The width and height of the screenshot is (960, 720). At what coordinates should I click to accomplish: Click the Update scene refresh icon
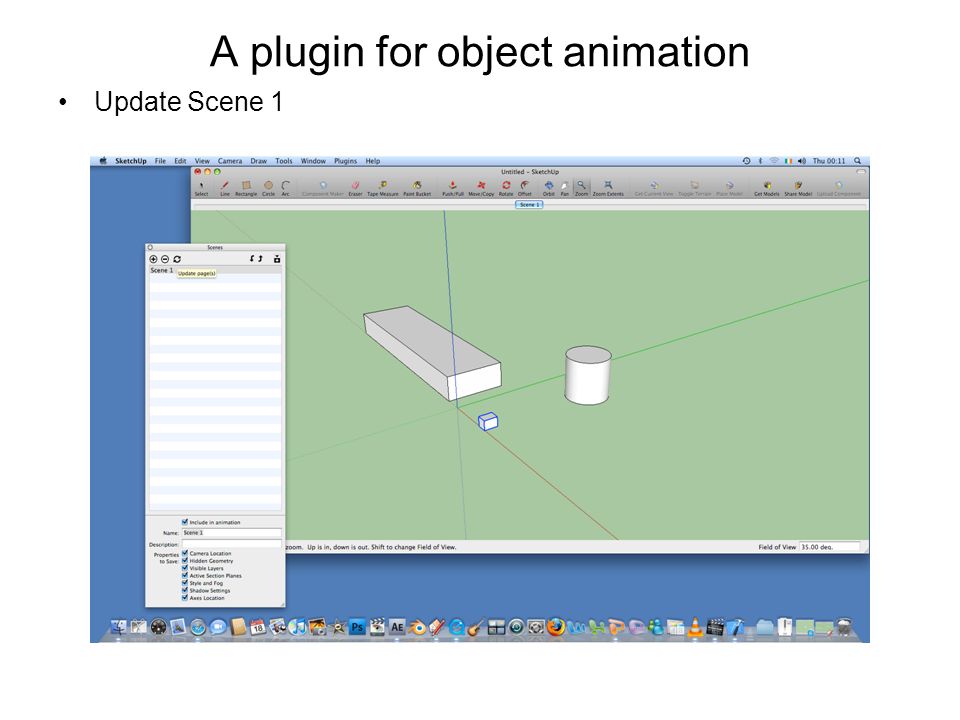[x=177, y=259]
